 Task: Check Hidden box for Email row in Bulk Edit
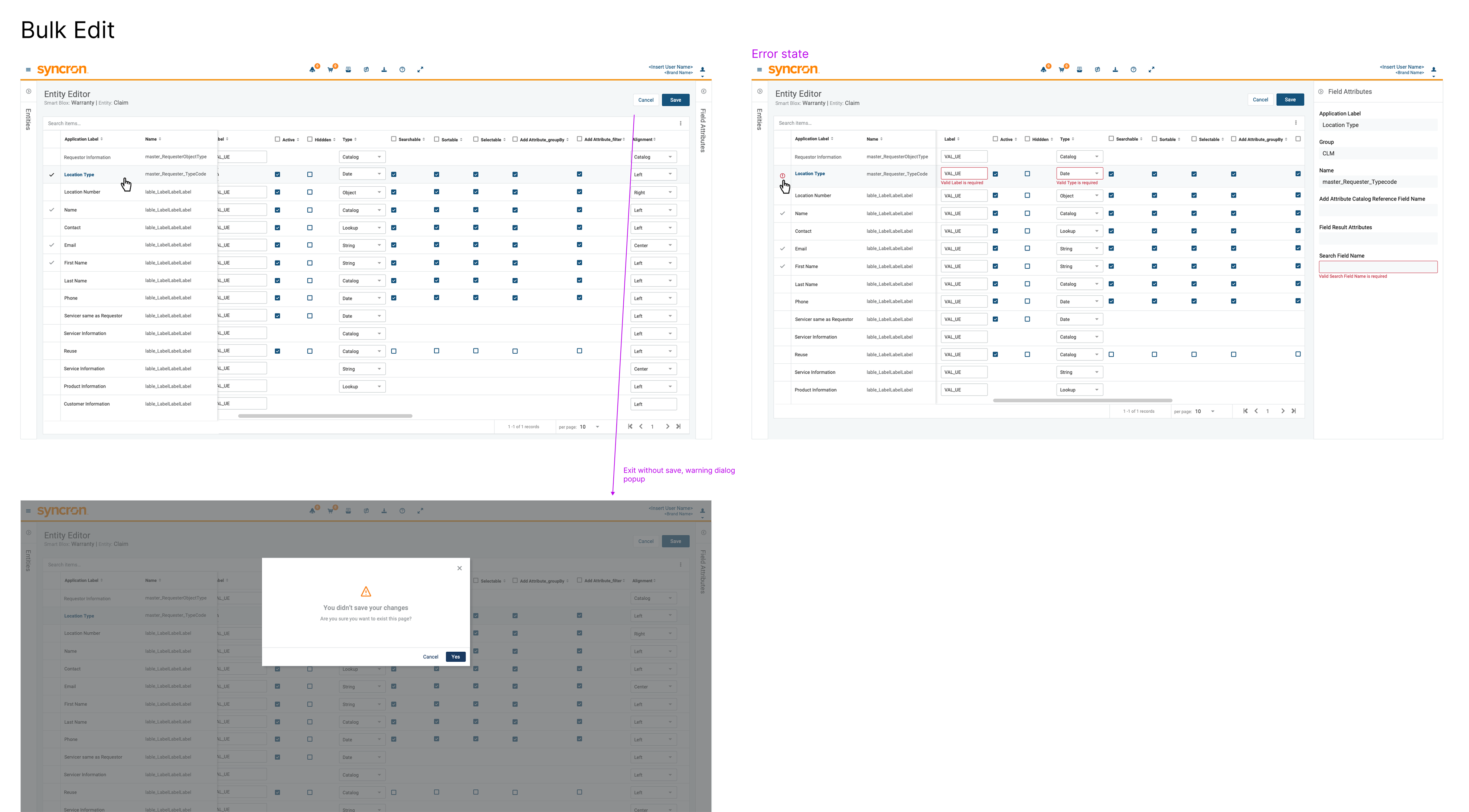[x=310, y=245]
